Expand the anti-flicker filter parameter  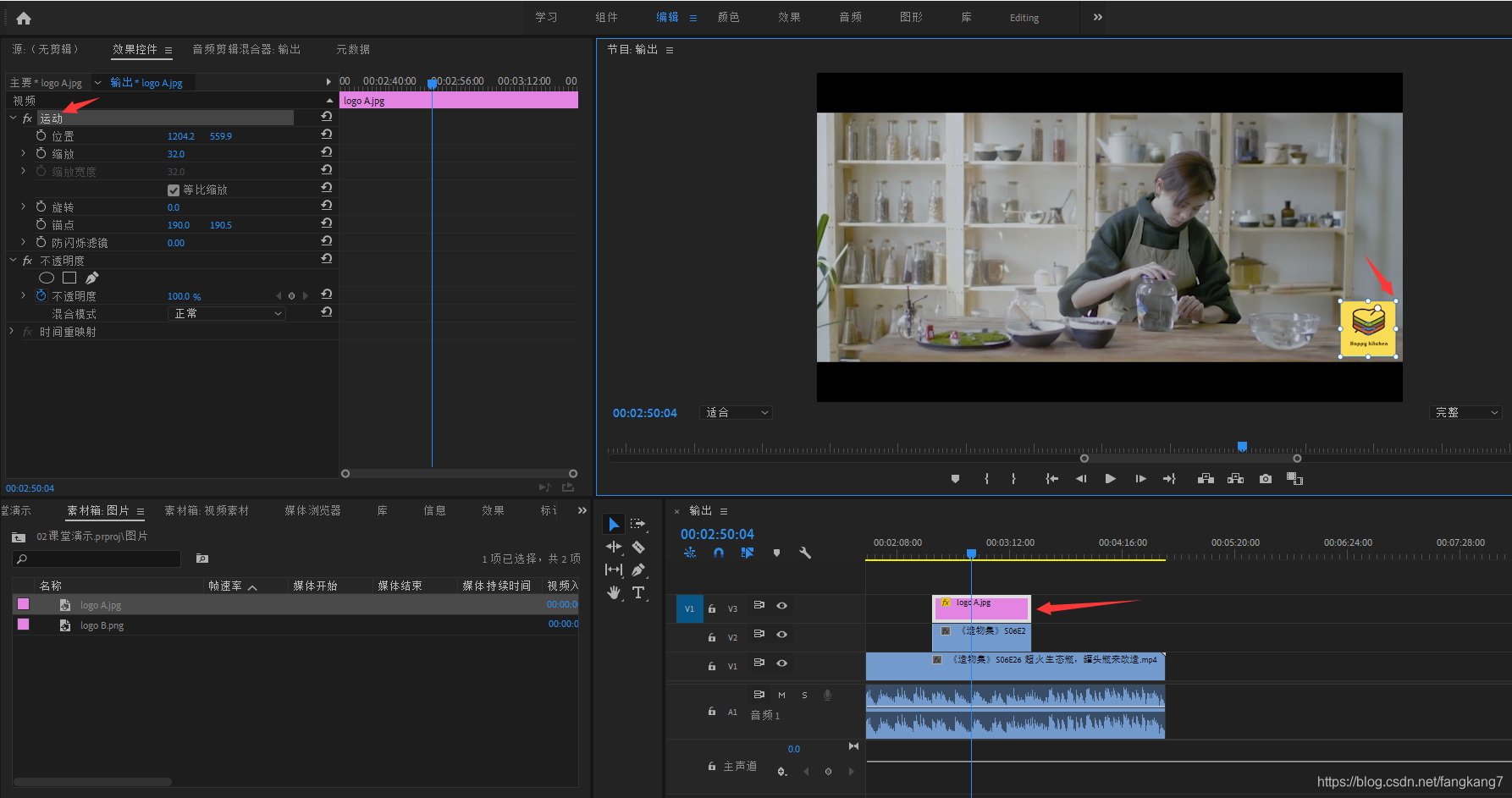pos(23,242)
